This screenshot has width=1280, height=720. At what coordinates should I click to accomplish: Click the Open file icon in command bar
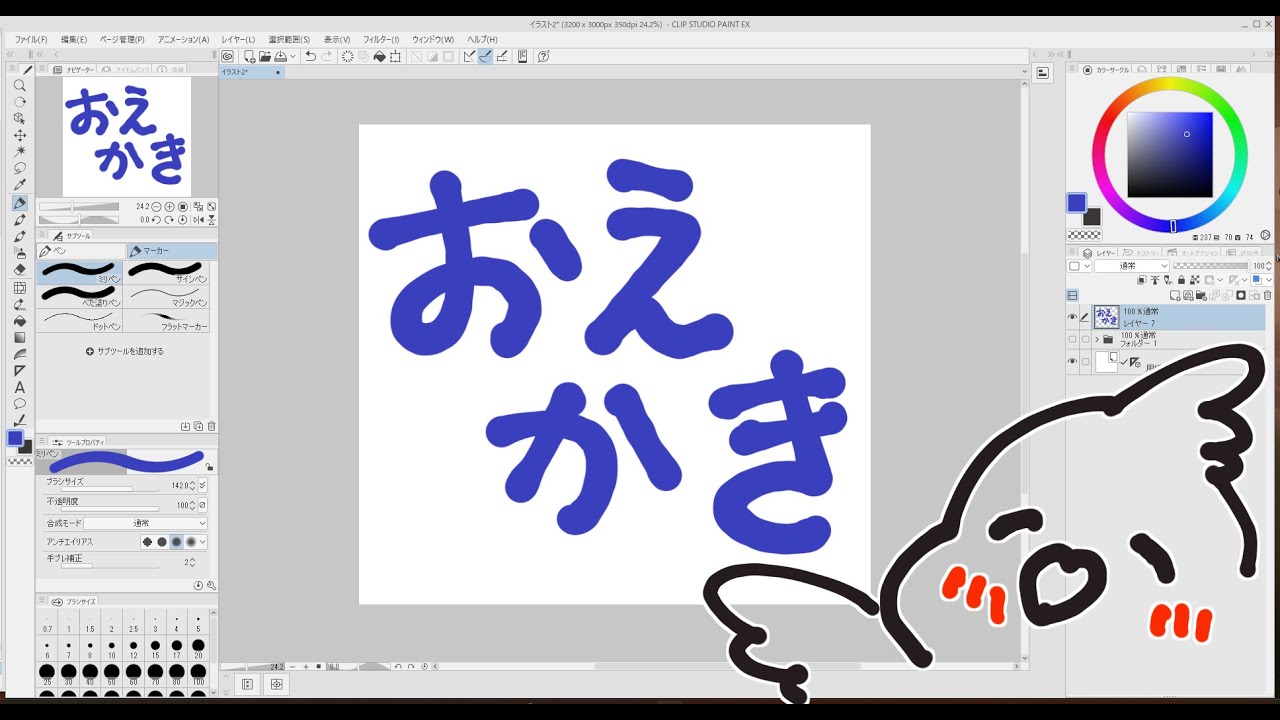point(265,57)
